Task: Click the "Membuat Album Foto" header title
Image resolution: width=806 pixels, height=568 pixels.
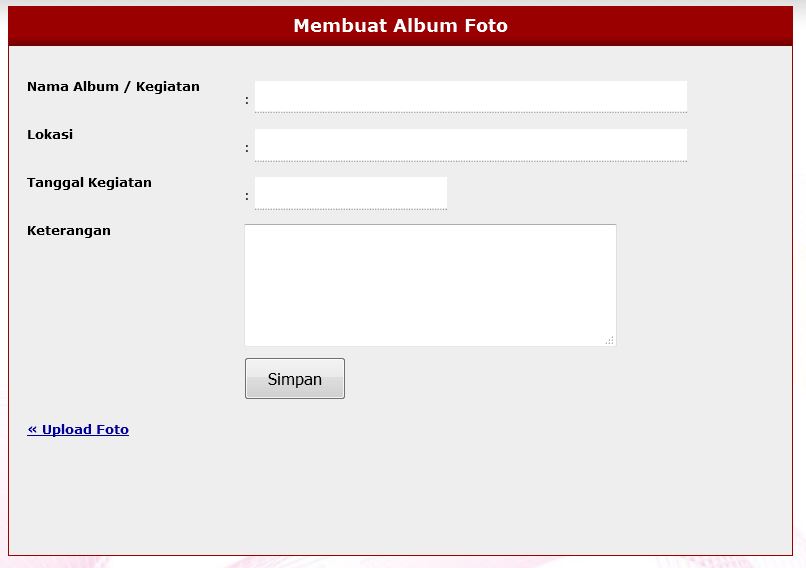Action: pos(400,26)
